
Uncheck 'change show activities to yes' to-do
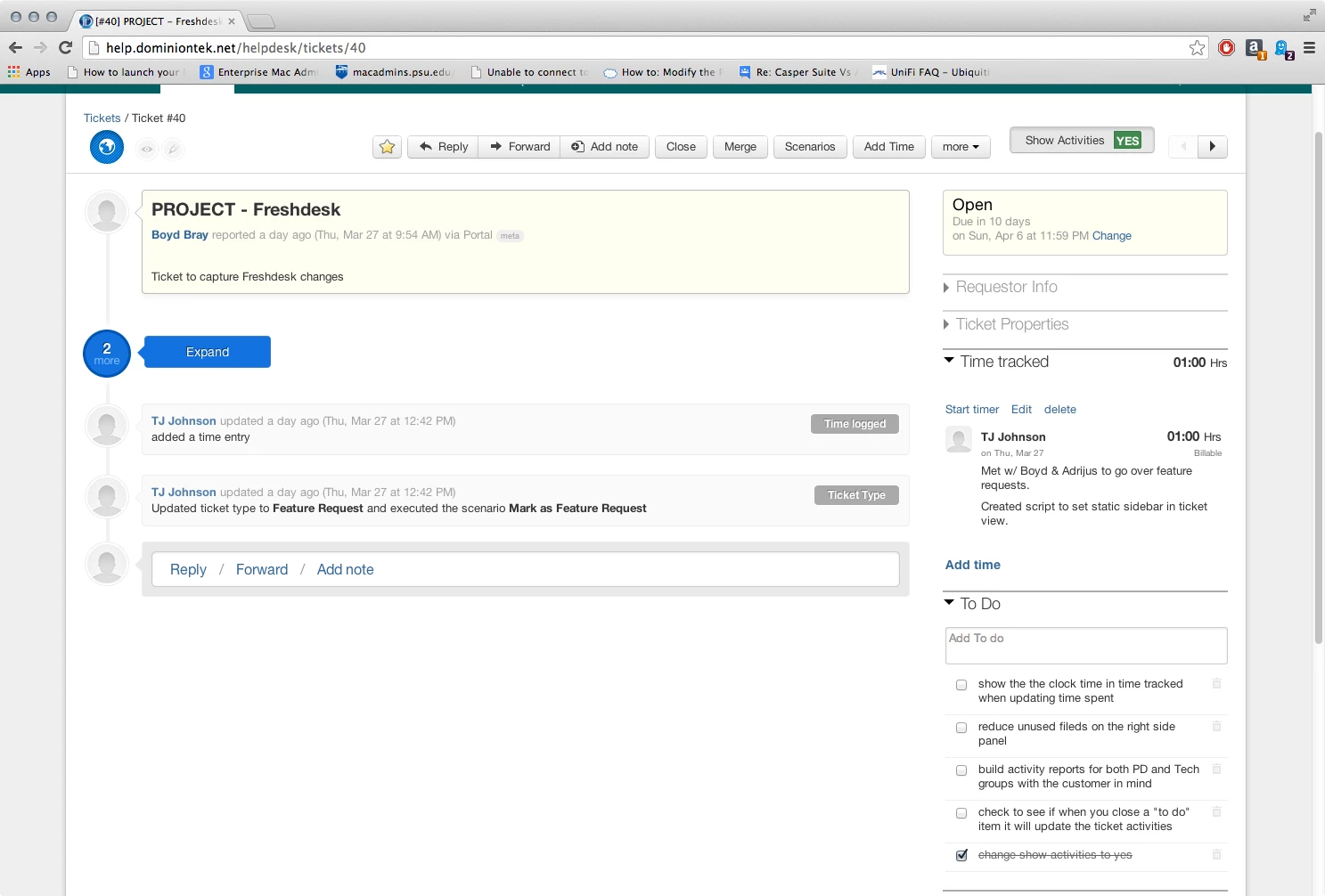[961, 856]
